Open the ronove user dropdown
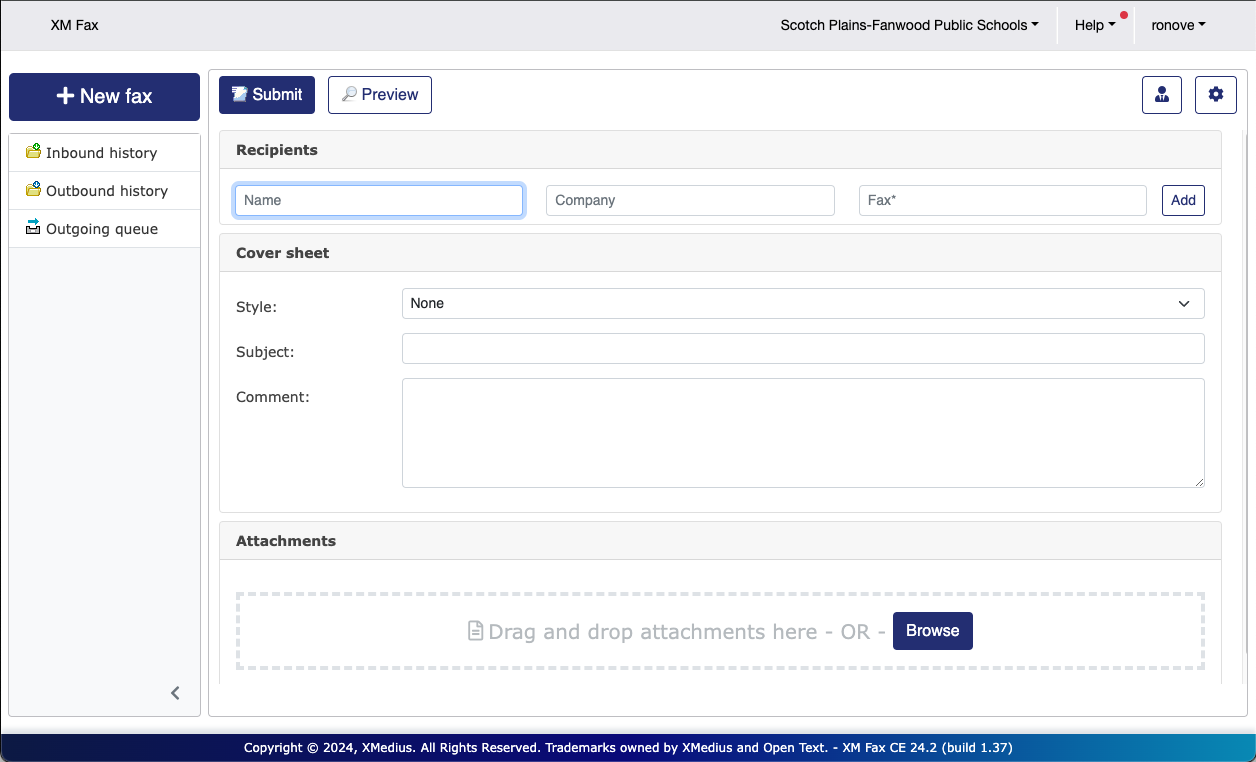 (1178, 25)
